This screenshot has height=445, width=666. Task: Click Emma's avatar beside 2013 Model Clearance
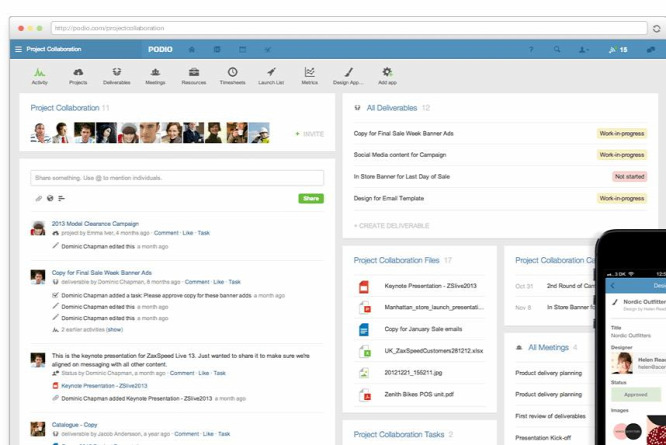[38, 228]
